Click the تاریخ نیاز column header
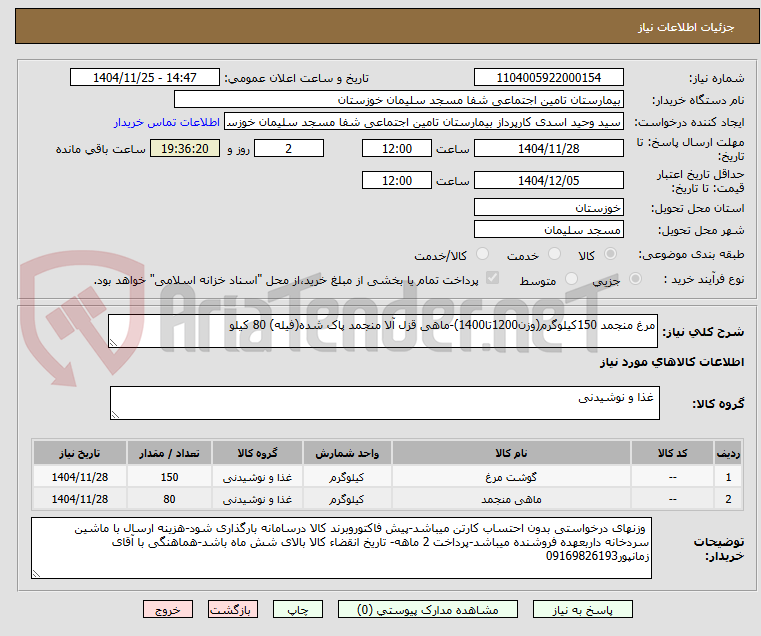Screen dimensions: 761x636 pos(80,453)
